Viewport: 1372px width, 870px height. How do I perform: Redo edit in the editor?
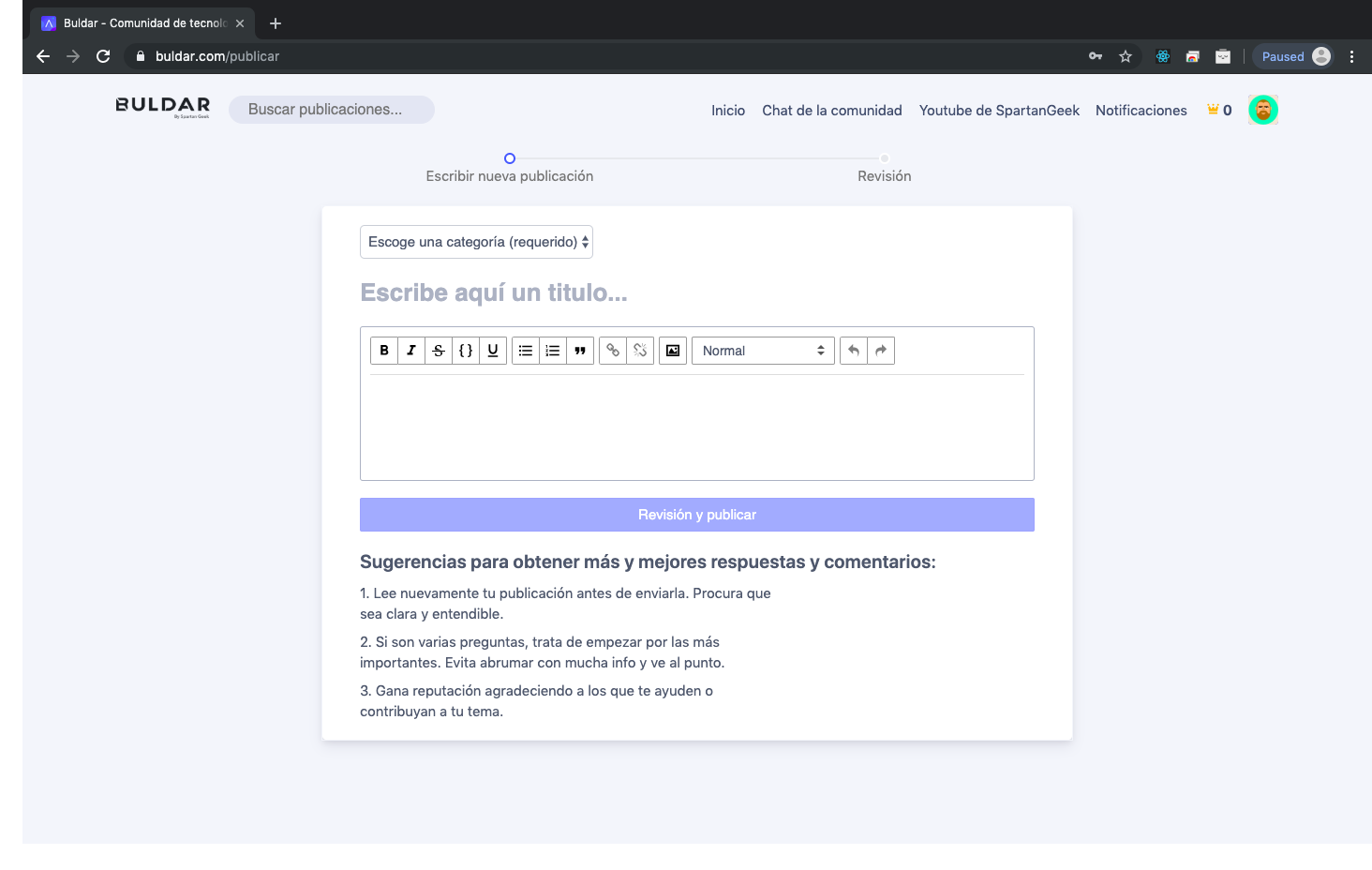[881, 351]
